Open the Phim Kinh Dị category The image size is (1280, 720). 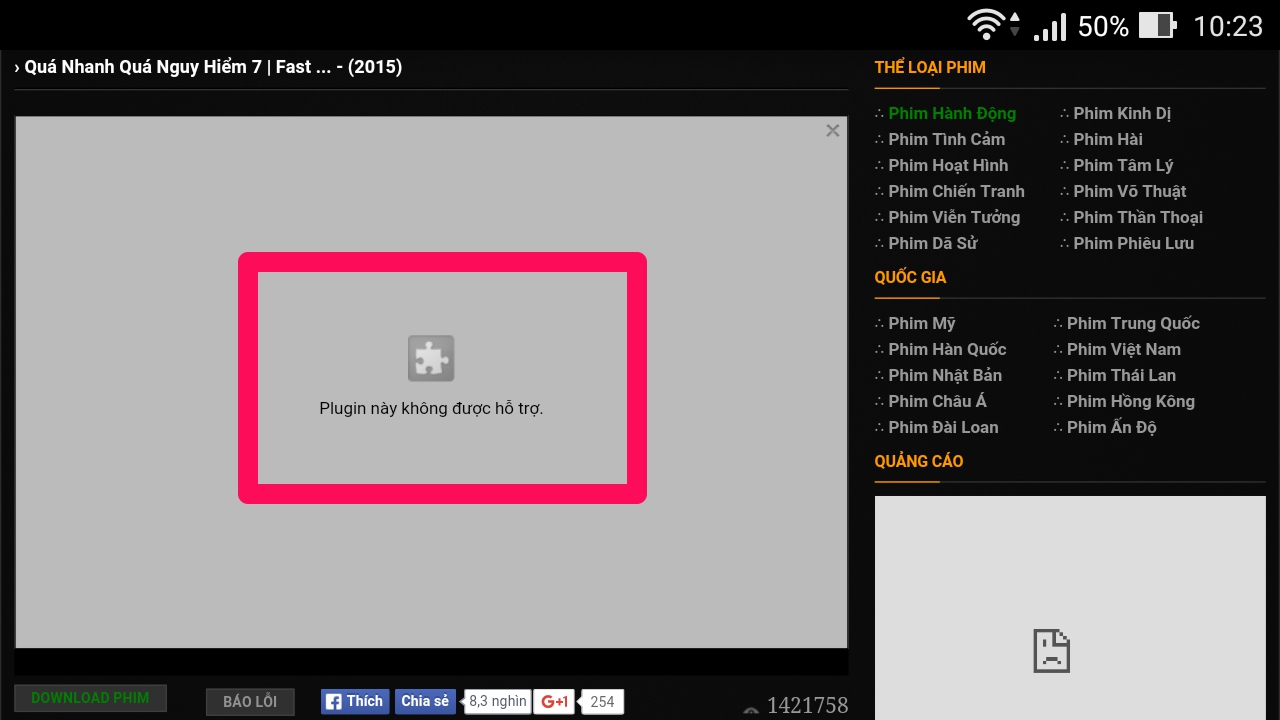(x=1122, y=113)
